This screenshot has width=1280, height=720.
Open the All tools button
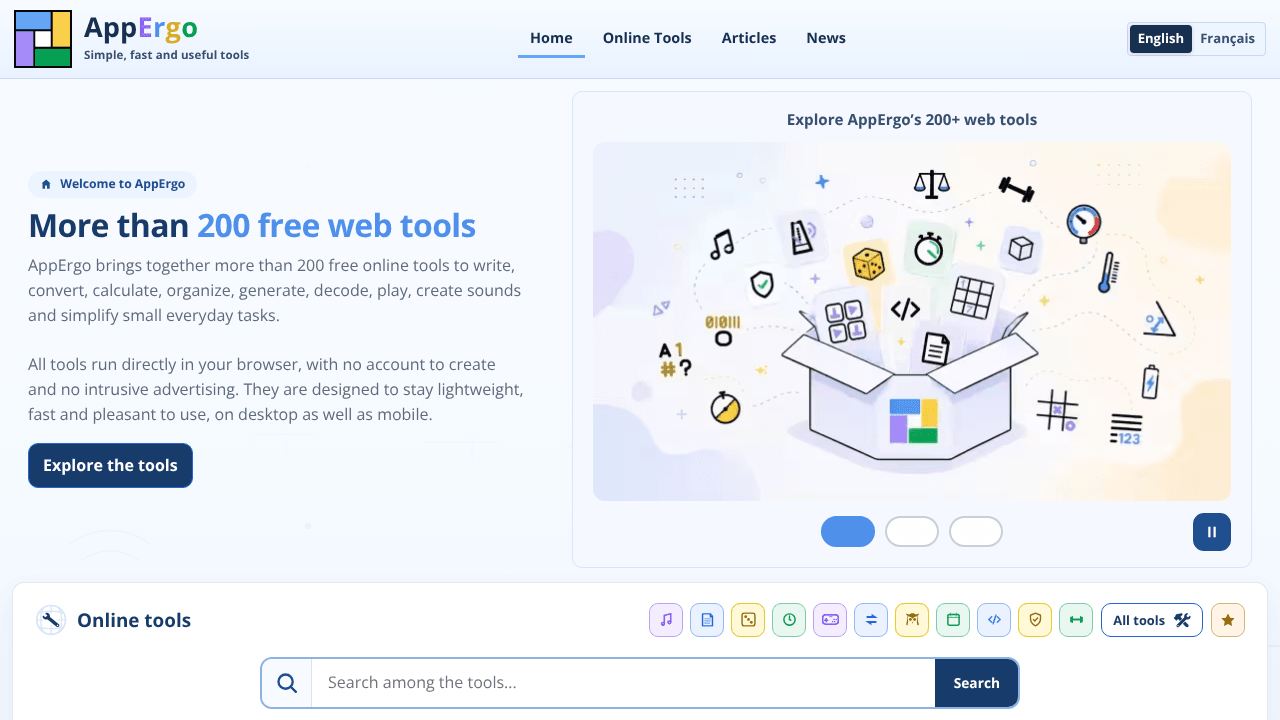pos(1152,620)
